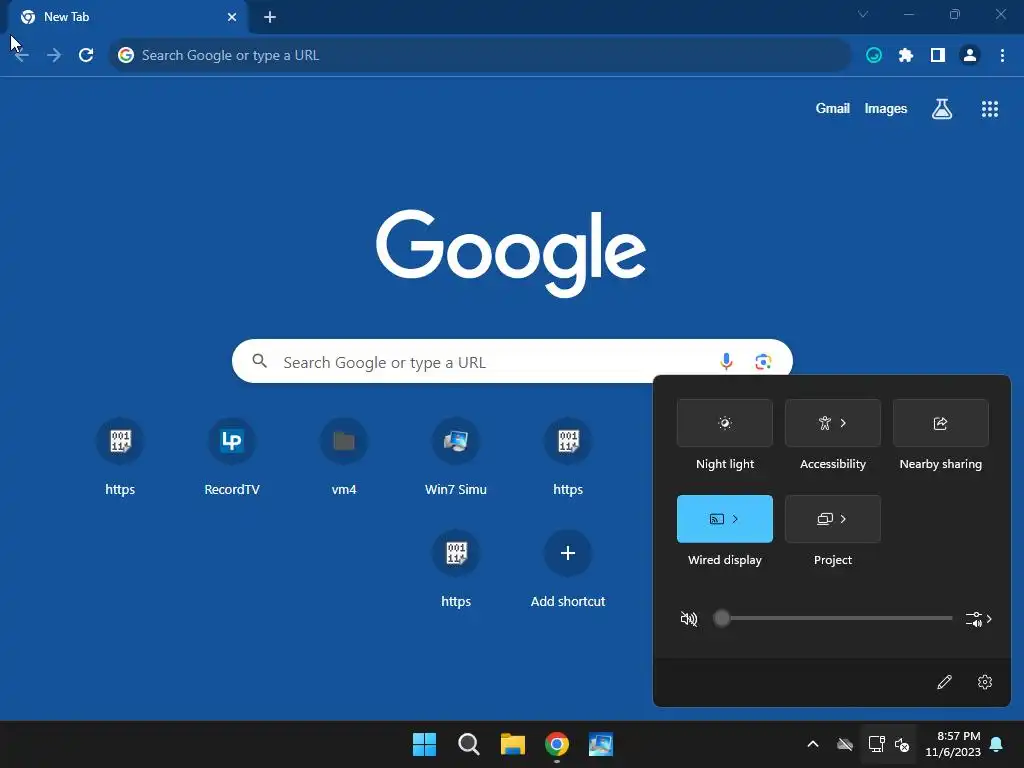Open the RecordTV shortcut
Image resolution: width=1024 pixels, height=768 pixels.
coord(232,457)
